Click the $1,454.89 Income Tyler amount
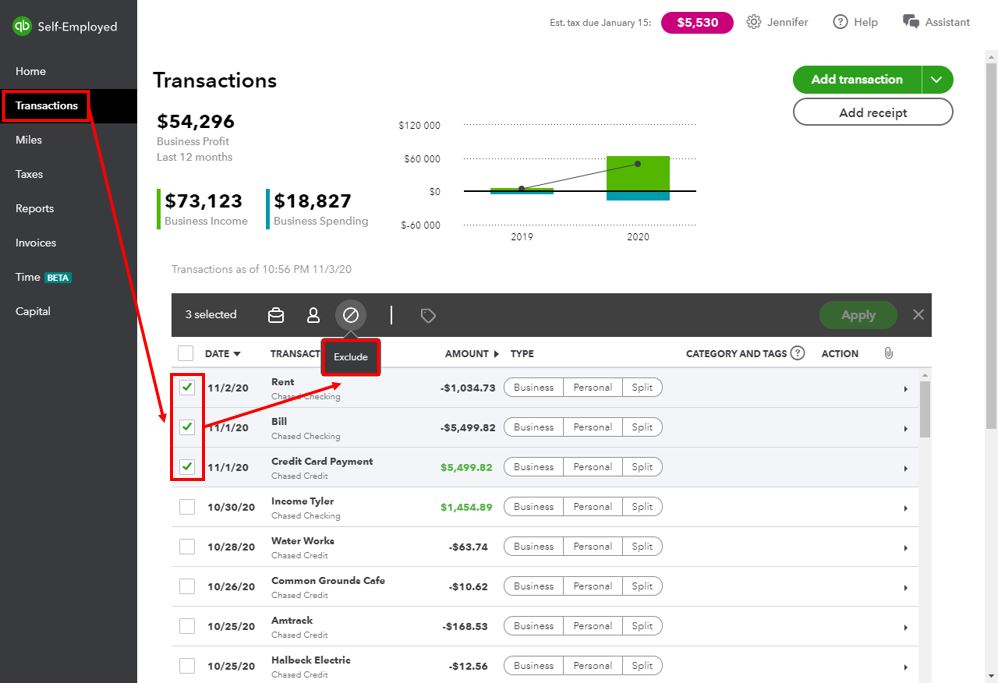 (x=467, y=507)
